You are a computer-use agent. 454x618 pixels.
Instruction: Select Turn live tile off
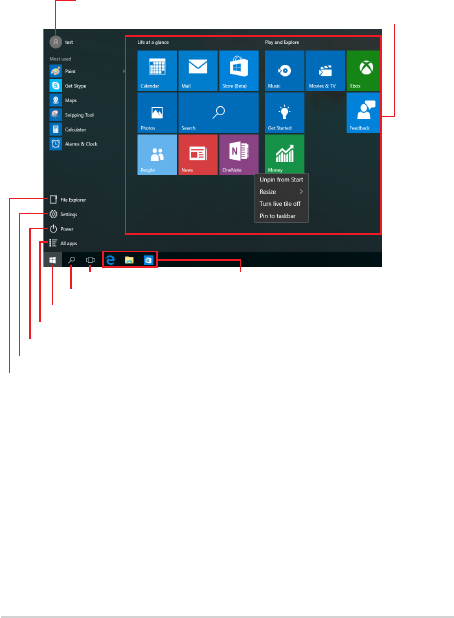pyautogui.click(x=280, y=204)
